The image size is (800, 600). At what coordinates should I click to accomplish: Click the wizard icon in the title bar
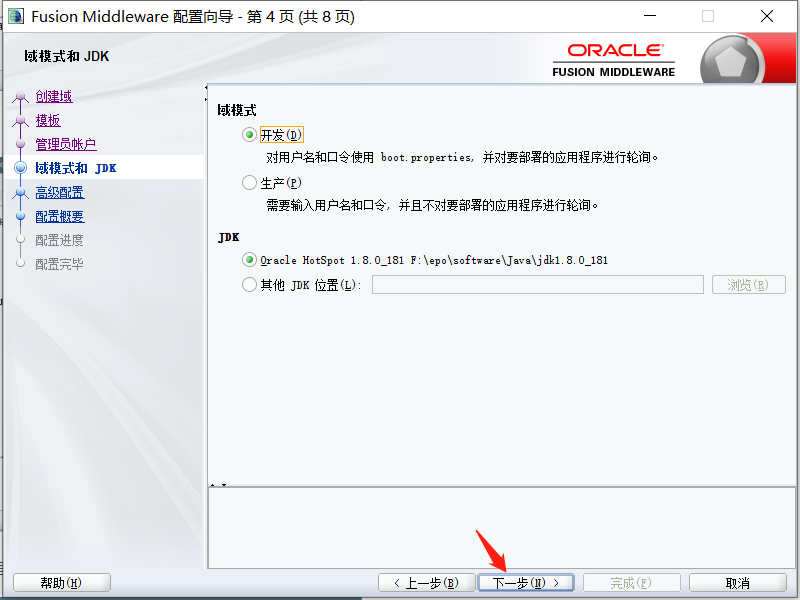point(14,15)
